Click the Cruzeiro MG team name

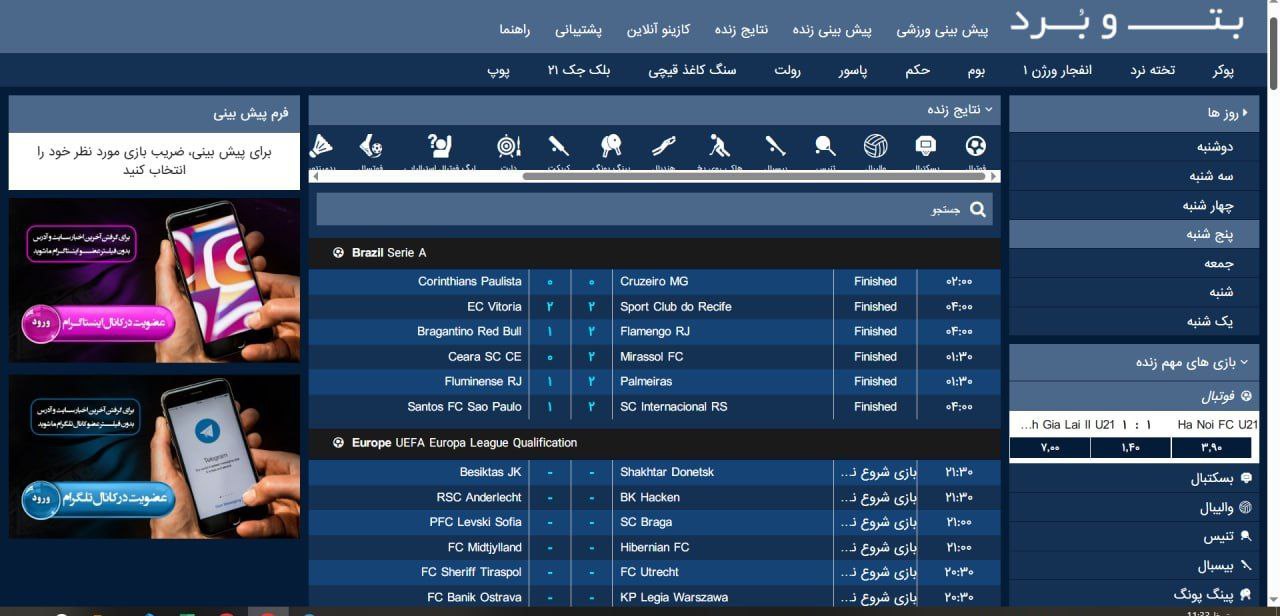[x=654, y=281]
